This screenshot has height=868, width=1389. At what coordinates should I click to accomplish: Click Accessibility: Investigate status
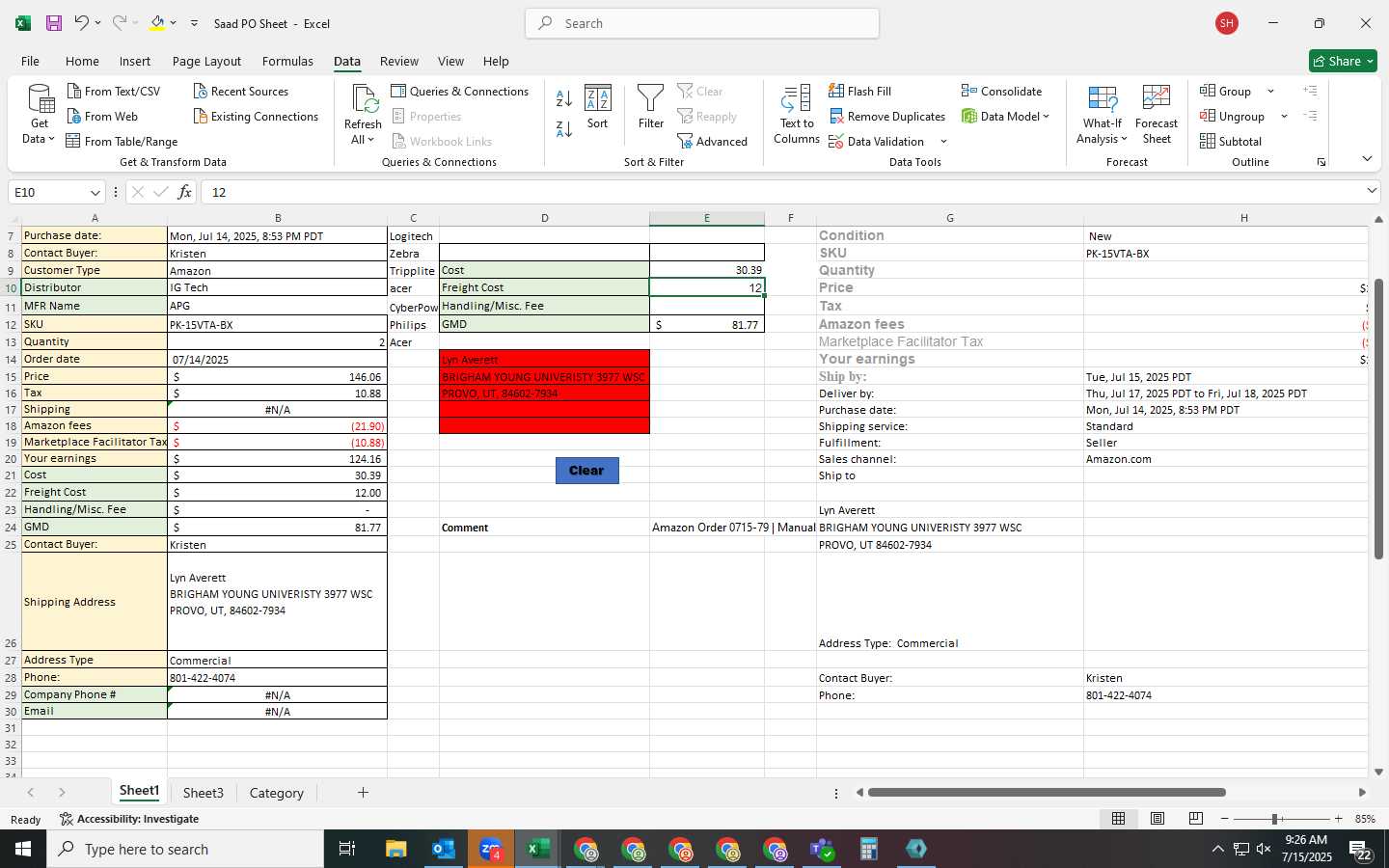pos(129,819)
